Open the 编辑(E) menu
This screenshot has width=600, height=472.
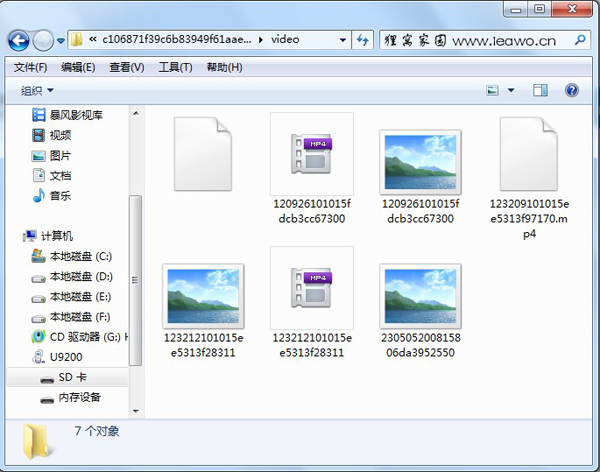point(78,67)
